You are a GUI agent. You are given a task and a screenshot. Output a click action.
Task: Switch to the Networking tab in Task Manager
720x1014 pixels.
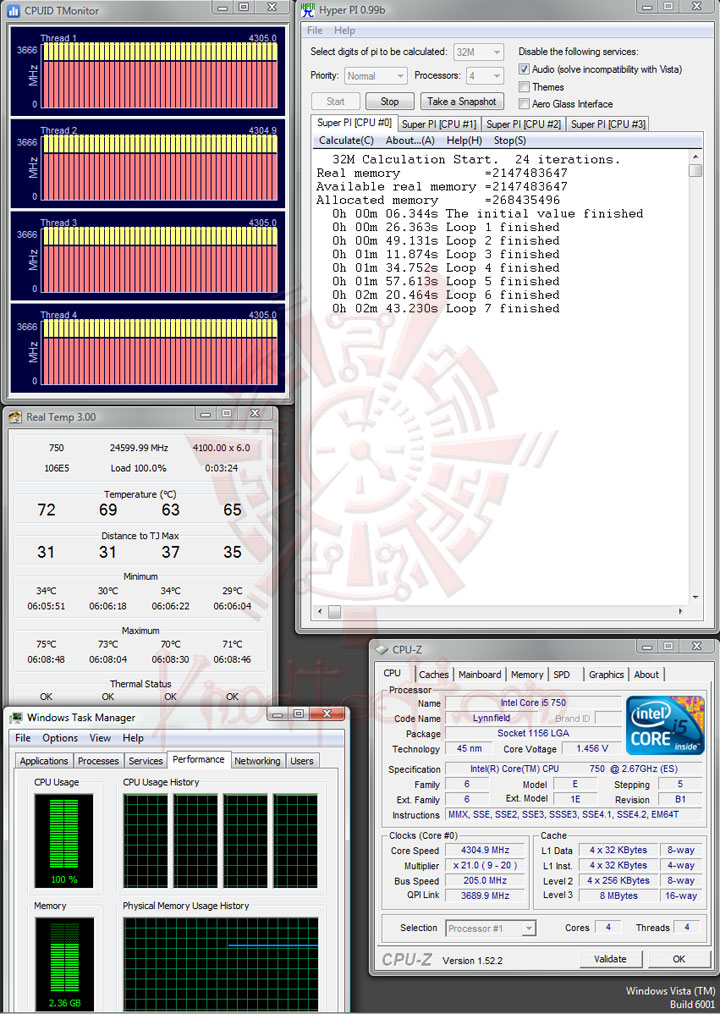257,761
